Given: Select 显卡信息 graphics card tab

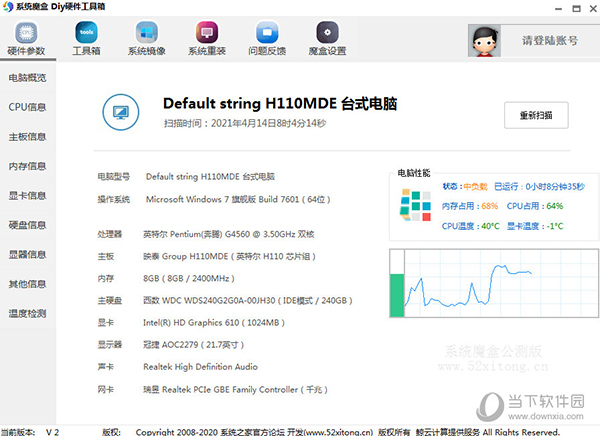Looking at the screenshot, I should [28, 196].
